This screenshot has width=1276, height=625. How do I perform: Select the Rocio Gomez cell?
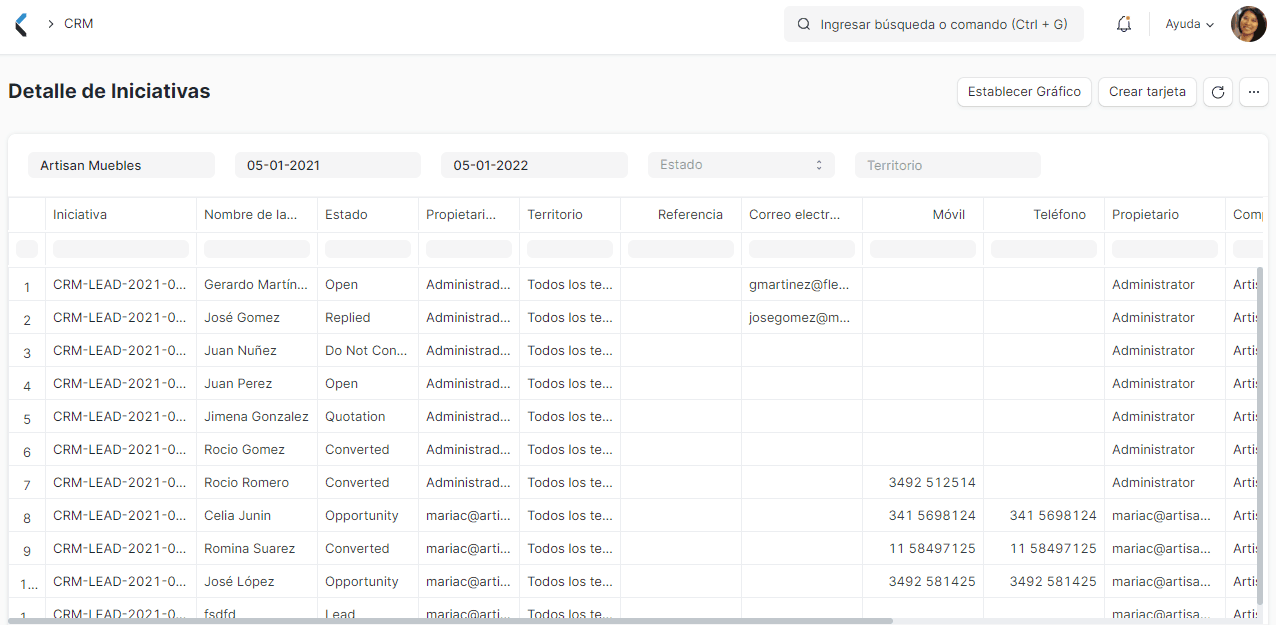257,450
